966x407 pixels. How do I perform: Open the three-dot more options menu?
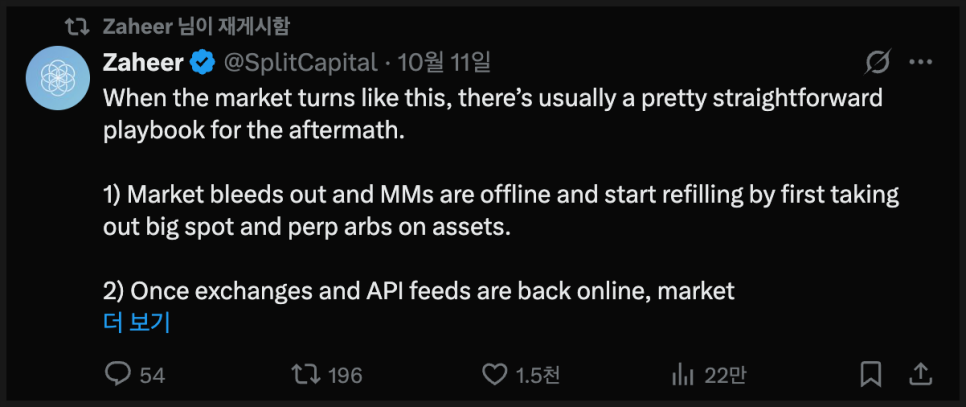coord(920,63)
